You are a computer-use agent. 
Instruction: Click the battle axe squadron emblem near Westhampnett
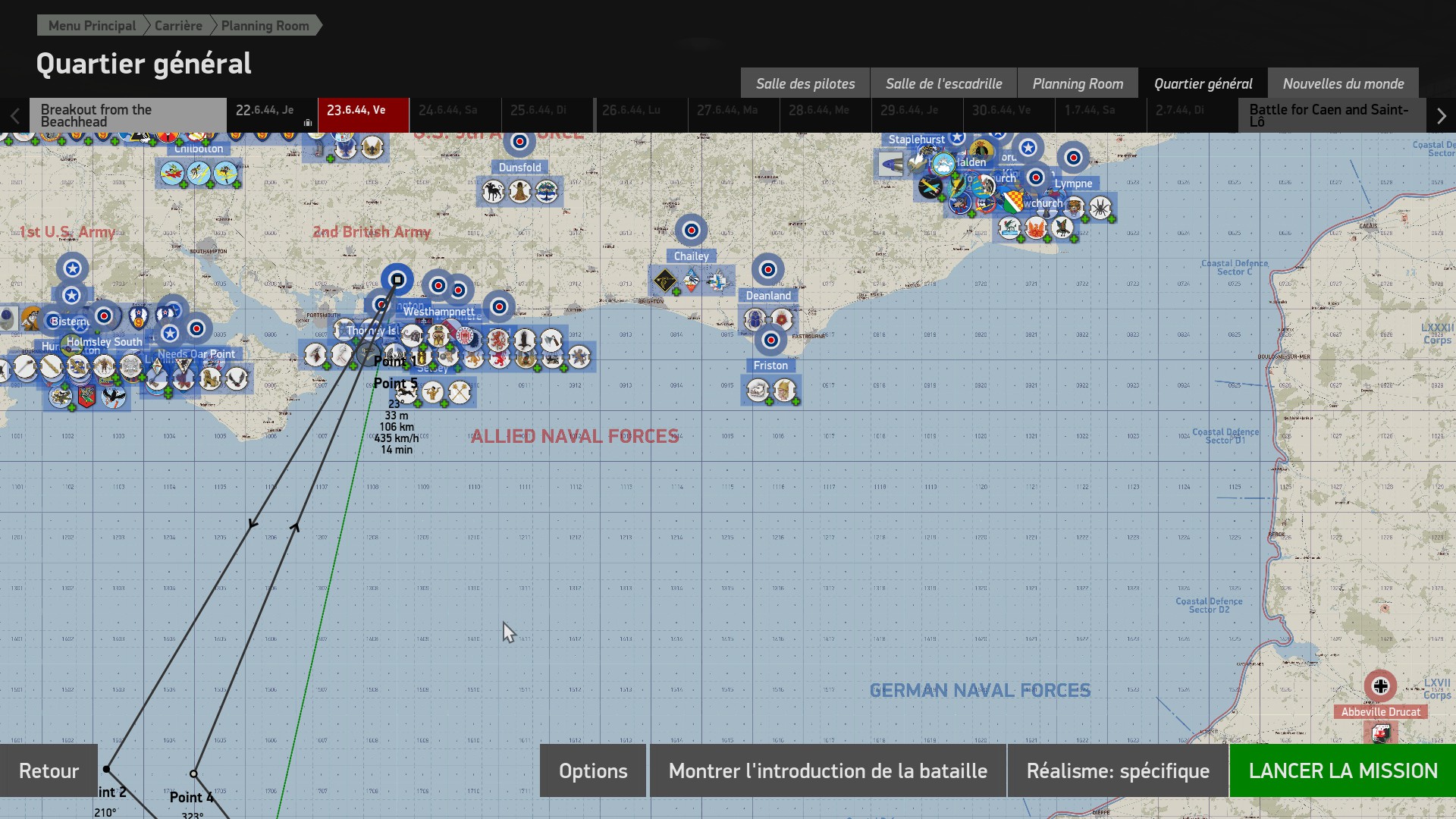point(551,339)
